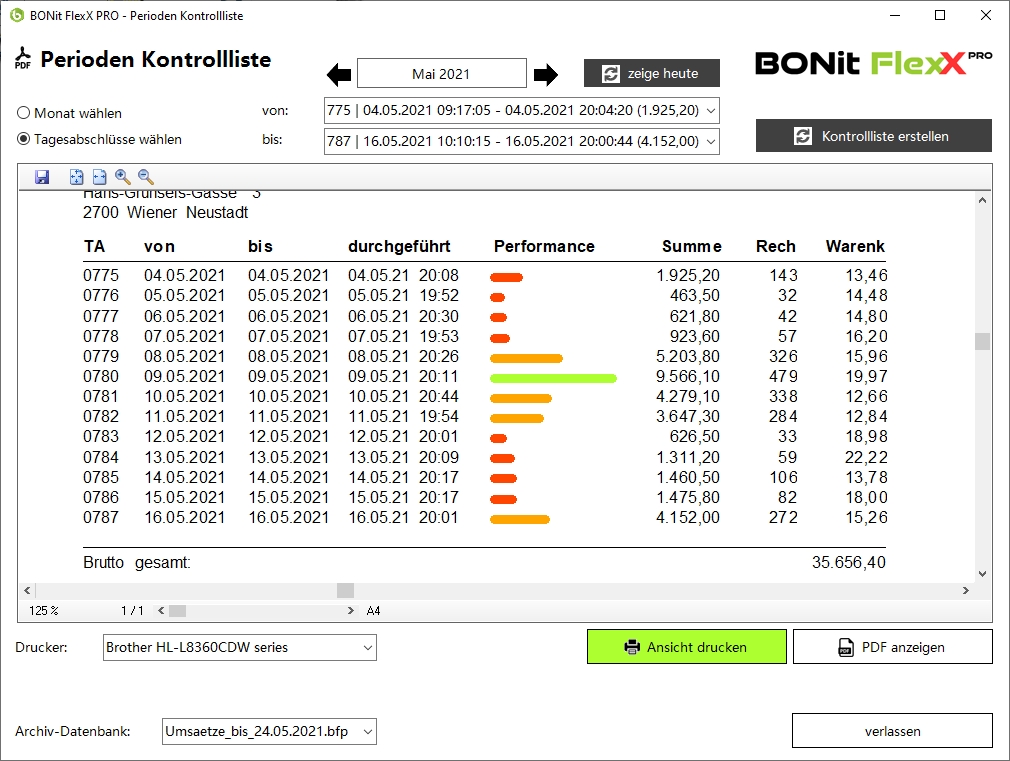Click the horizontal scrollbar right arrow
The image size is (1010, 761).
click(x=966, y=590)
